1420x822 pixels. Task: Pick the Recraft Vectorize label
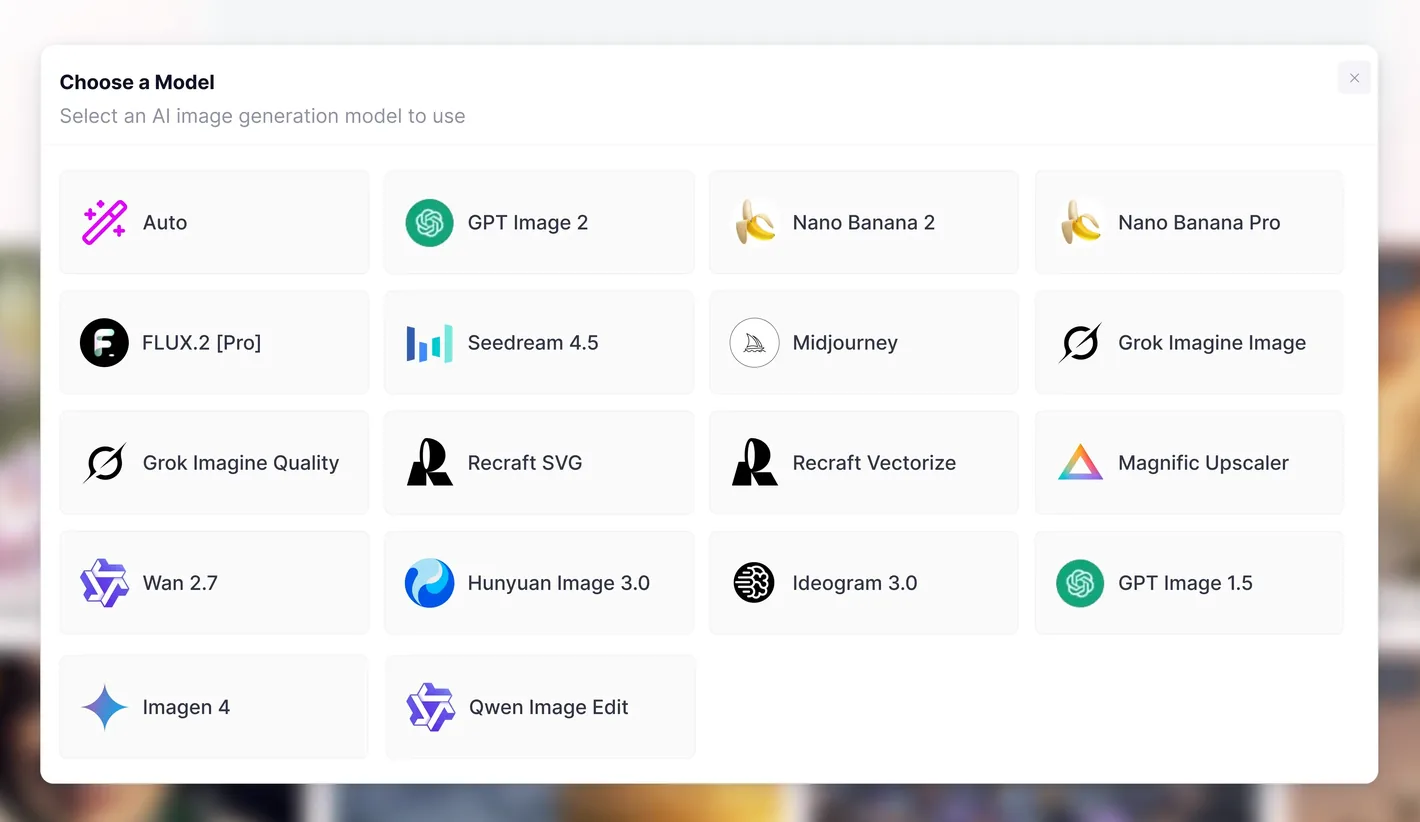pos(874,463)
